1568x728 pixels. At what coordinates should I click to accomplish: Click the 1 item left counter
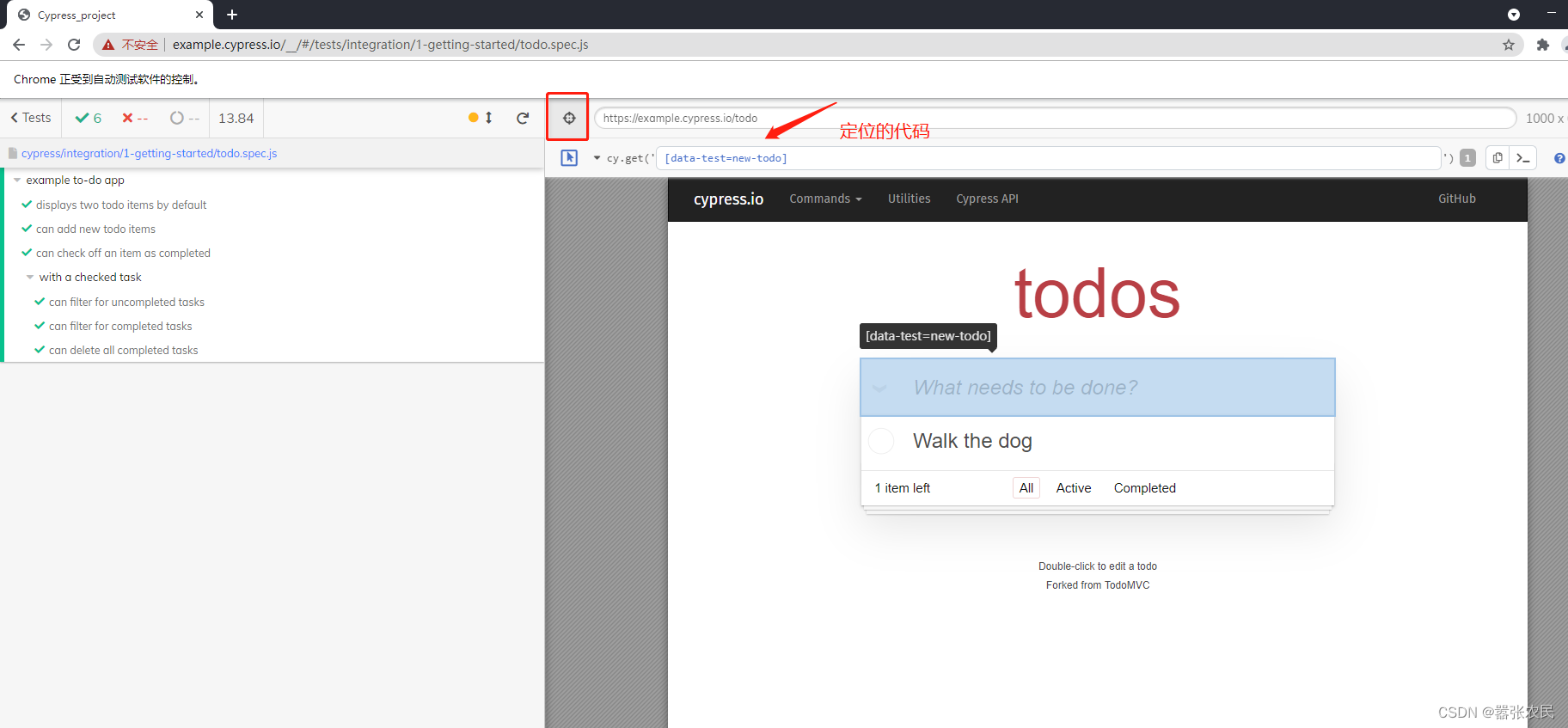(x=903, y=488)
